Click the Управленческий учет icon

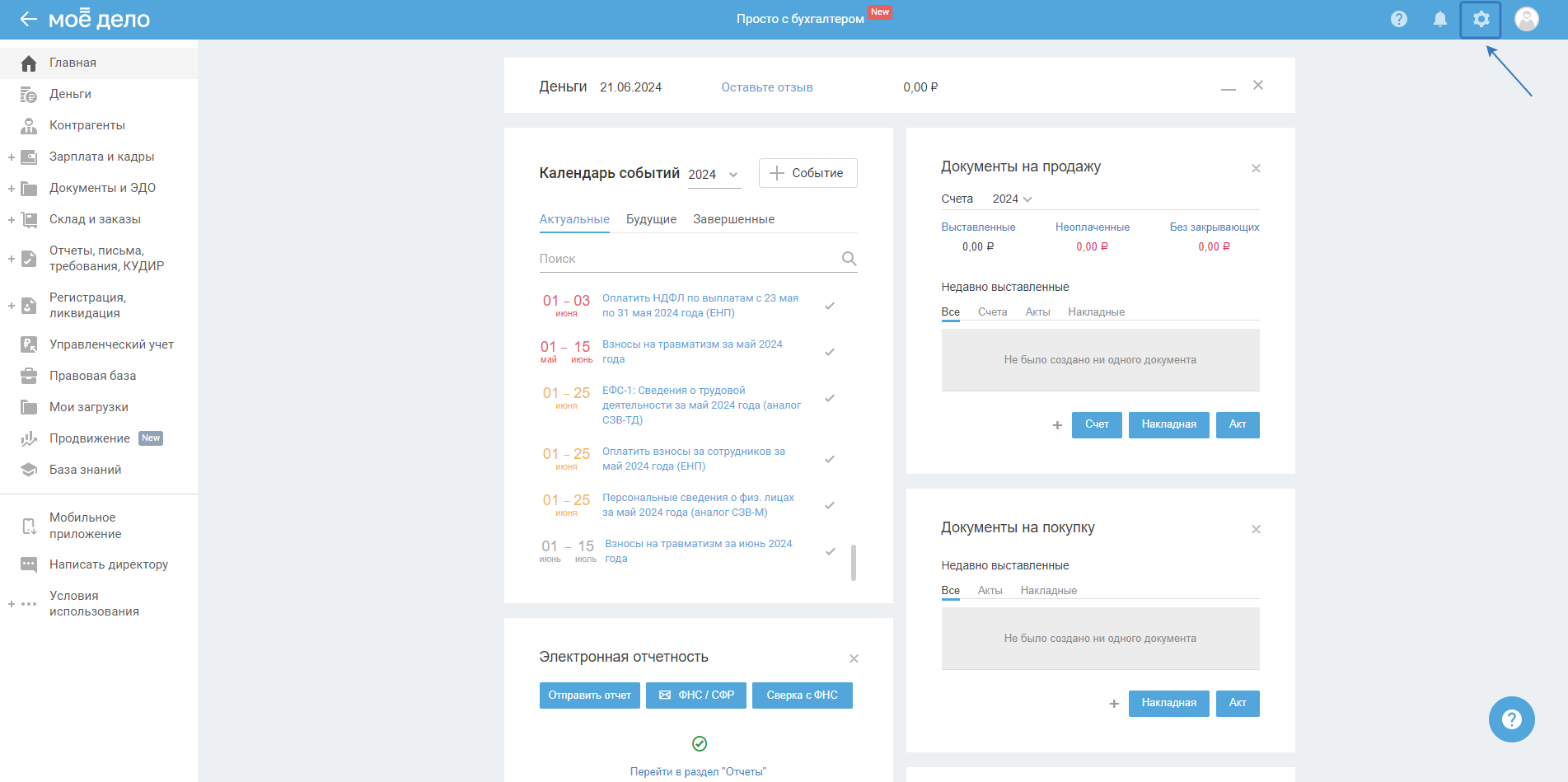29,345
